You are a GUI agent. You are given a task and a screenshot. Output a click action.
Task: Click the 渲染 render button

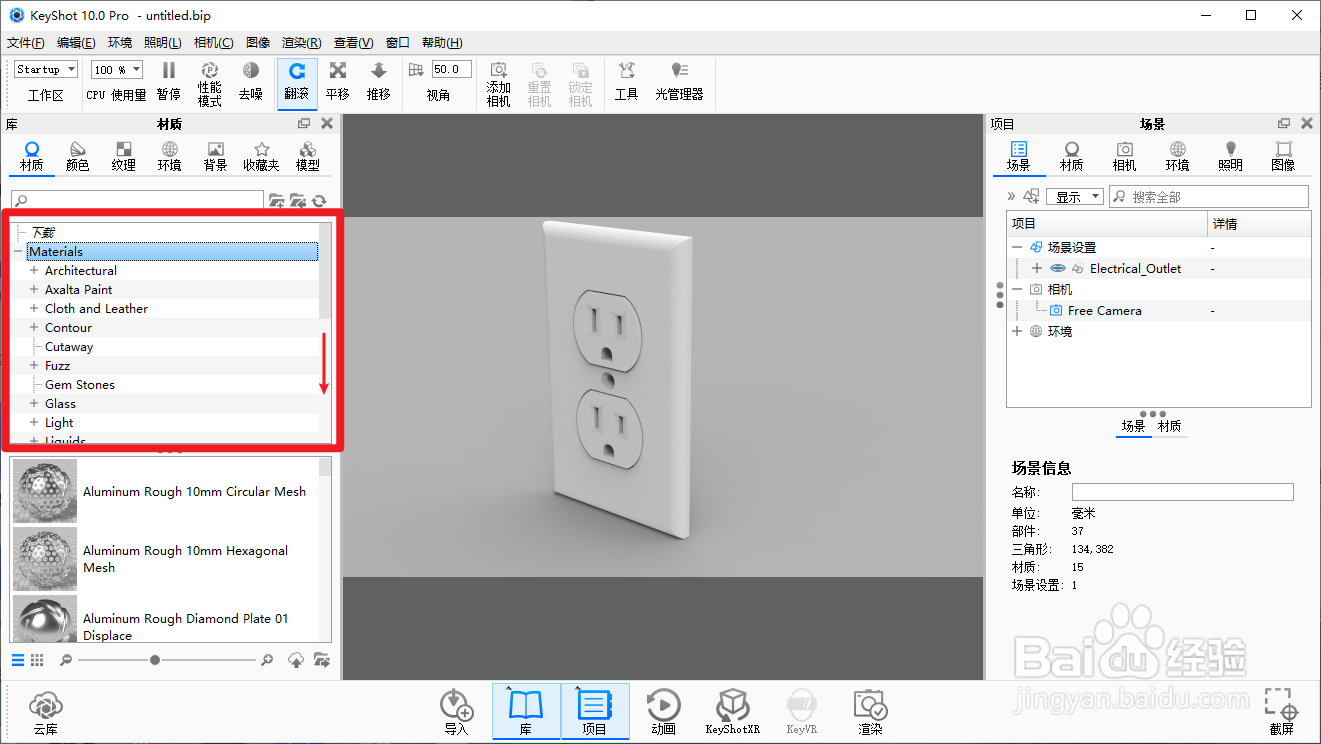coord(870,712)
